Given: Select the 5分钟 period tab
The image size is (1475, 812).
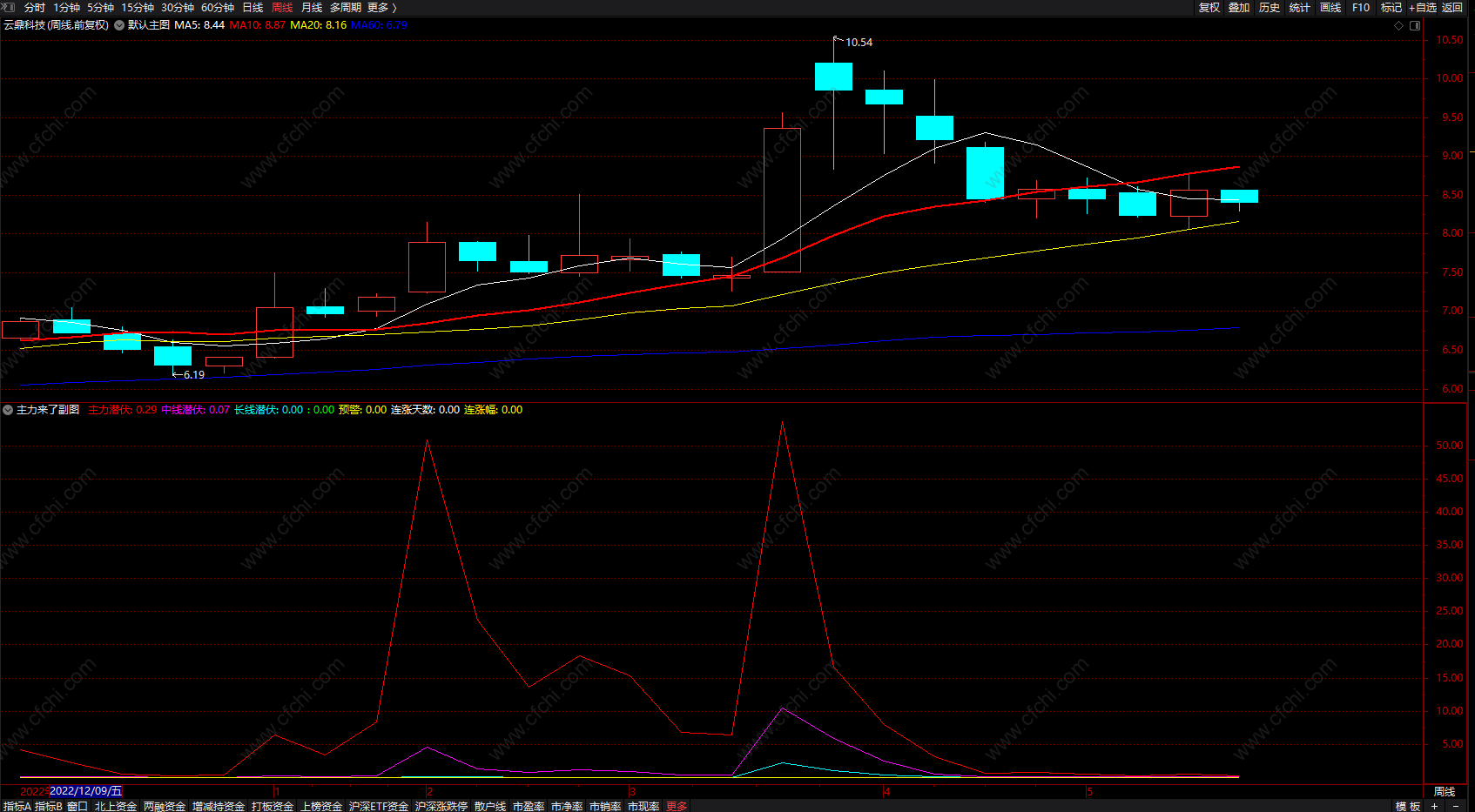Looking at the screenshot, I should [100, 8].
